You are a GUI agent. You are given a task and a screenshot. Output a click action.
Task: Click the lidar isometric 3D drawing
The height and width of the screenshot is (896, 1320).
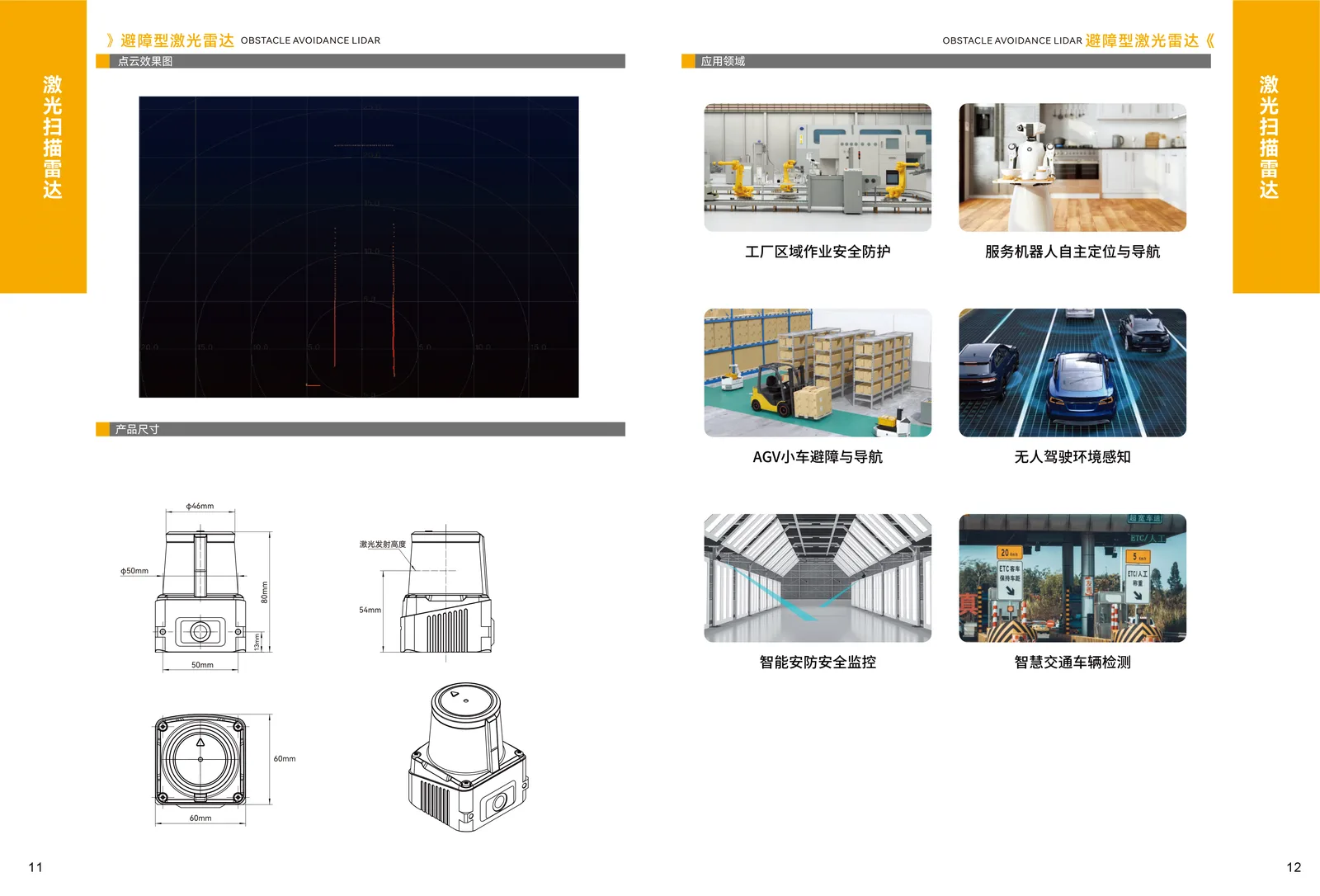pos(468,757)
